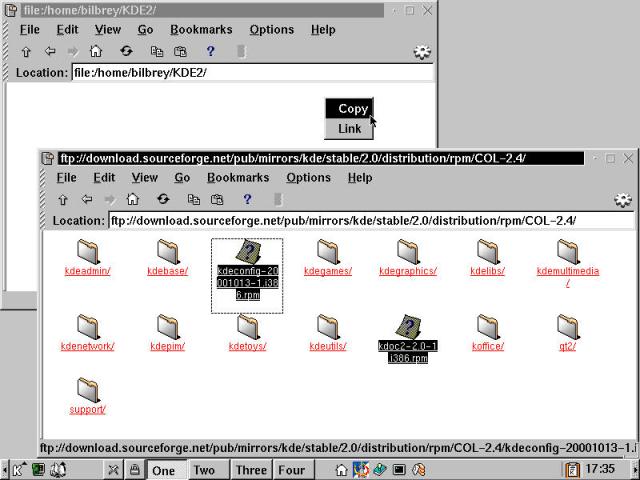Open File menu in the KDE2 window
The height and width of the screenshot is (480, 640).
(x=30, y=29)
